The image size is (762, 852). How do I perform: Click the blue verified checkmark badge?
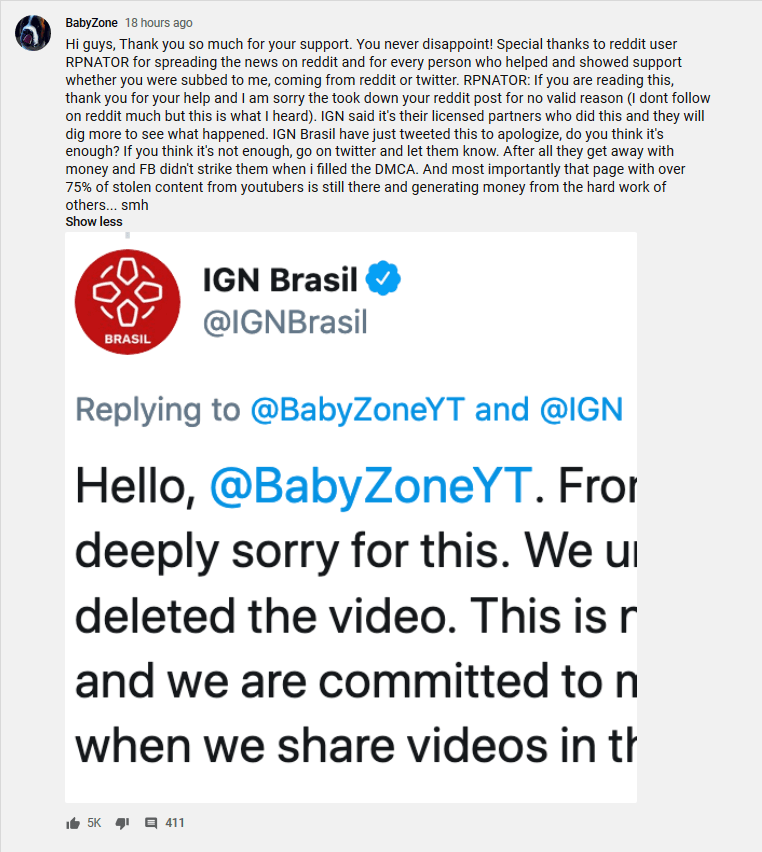383,278
